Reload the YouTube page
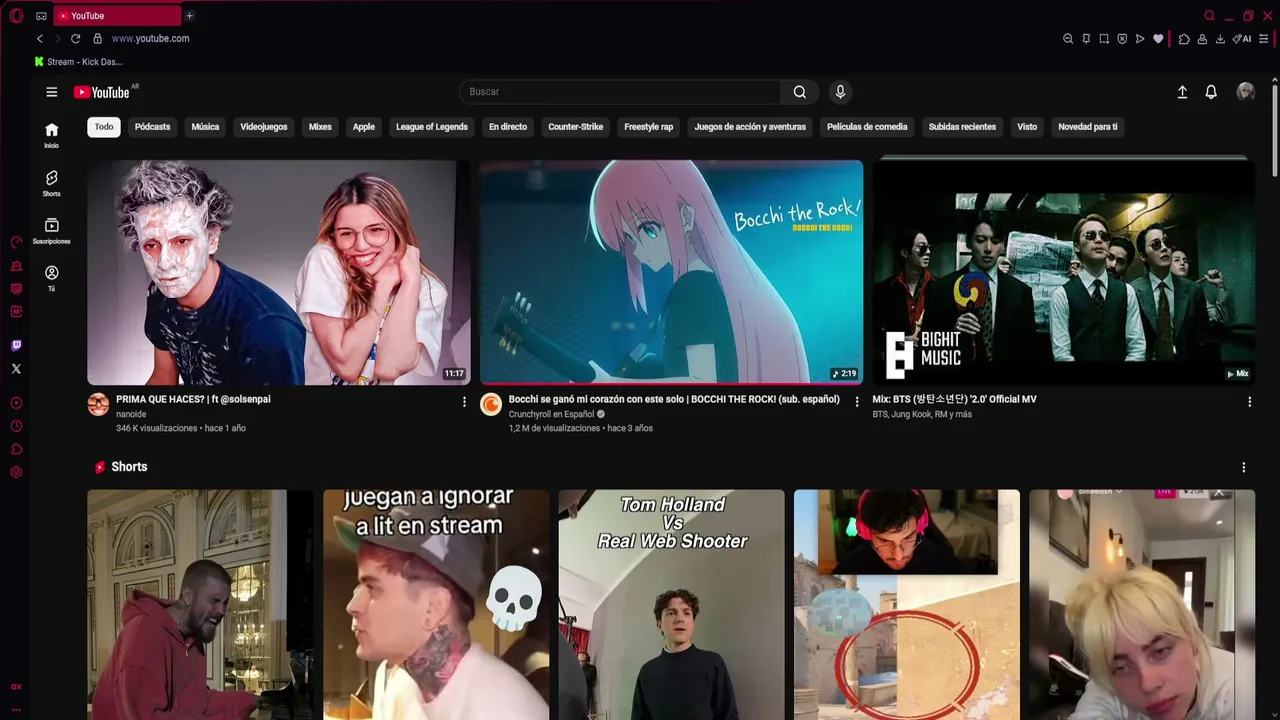Image resolution: width=1280 pixels, height=720 pixels. tap(75, 39)
